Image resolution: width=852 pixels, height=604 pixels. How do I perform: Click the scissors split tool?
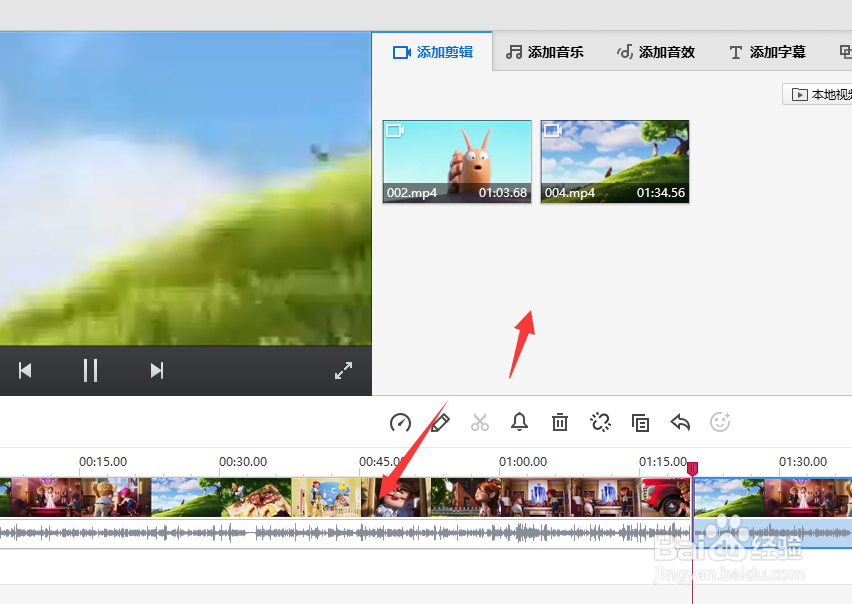(x=480, y=422)
